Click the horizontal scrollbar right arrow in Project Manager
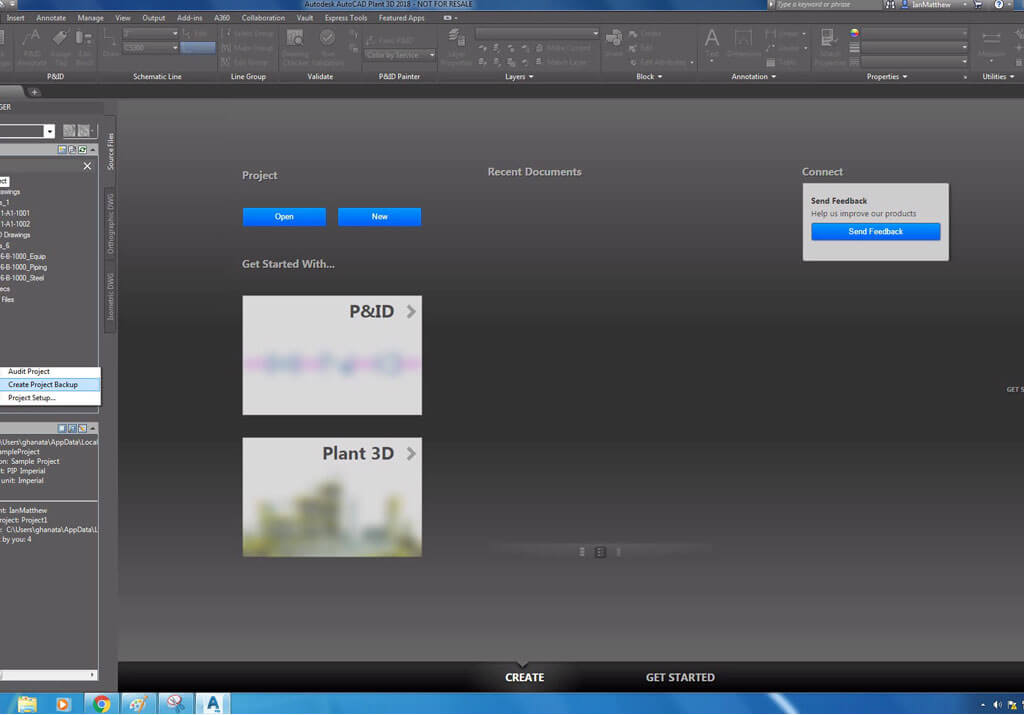The image size is (1024, 715). click(x=92, y=675)
